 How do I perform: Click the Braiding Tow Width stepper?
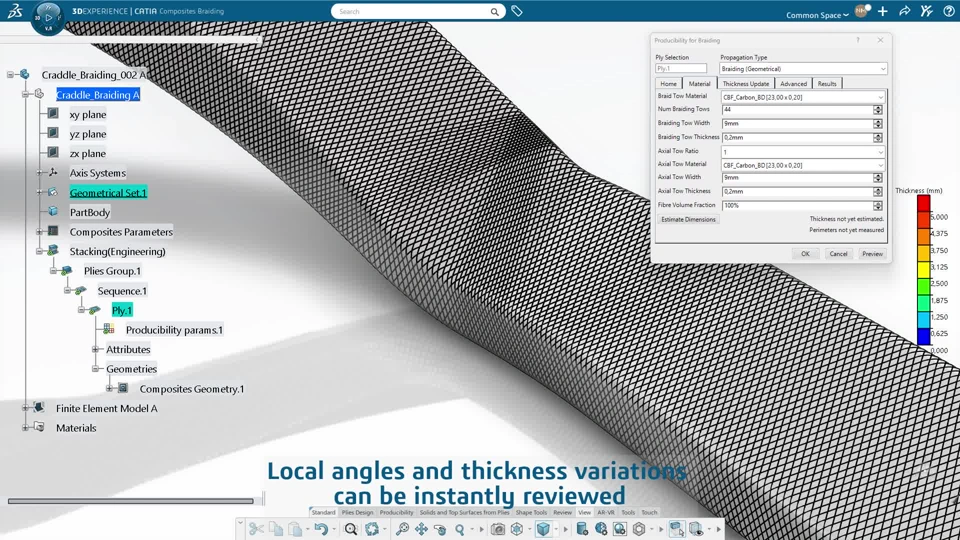[x=878, y=123]
